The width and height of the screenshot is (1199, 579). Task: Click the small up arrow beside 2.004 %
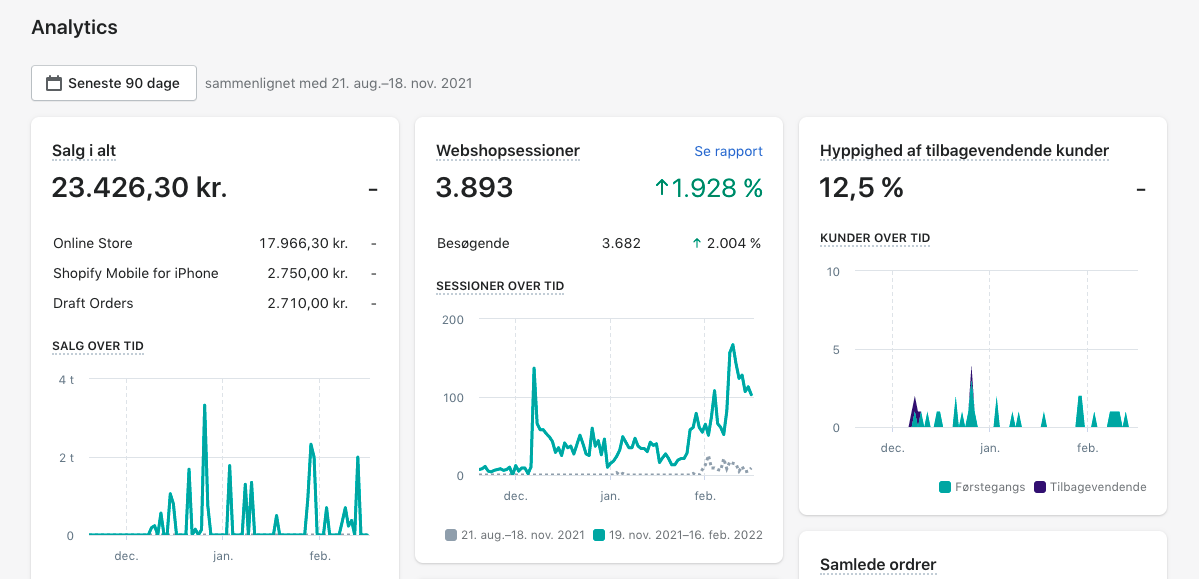pos(696,243)
